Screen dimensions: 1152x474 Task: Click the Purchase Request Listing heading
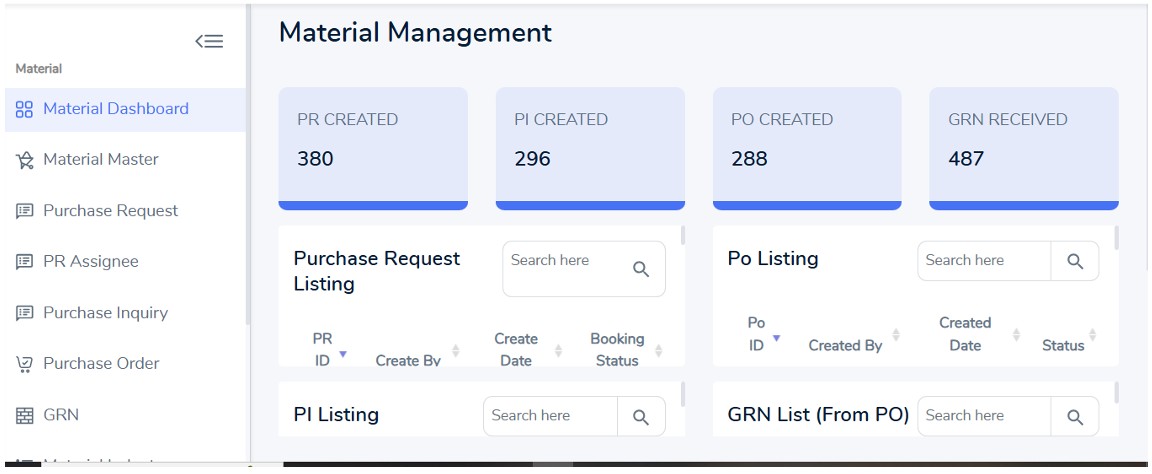coord(377,271)
